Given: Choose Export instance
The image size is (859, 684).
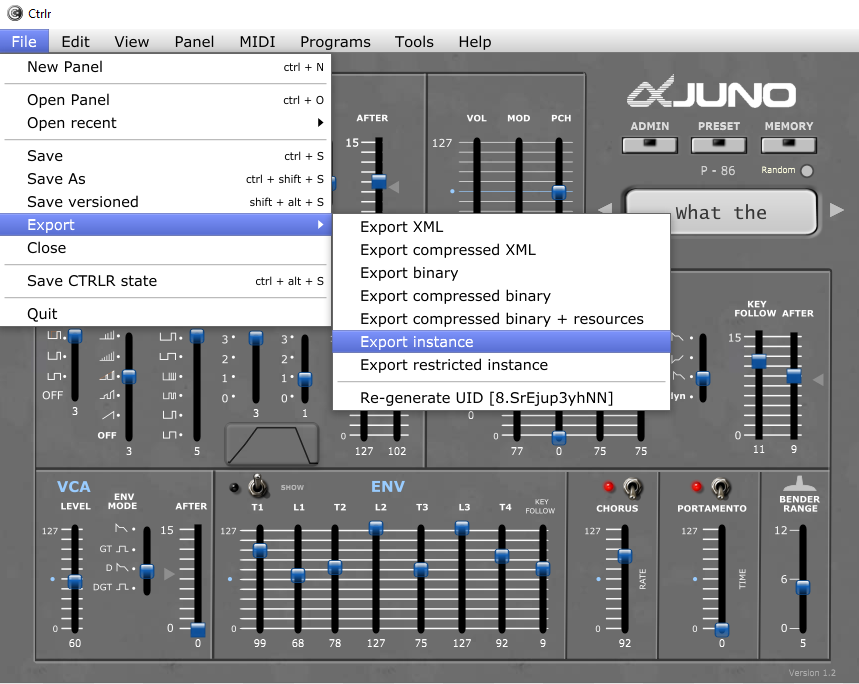Looking at the screenshot, I should [x=501, y=342].
